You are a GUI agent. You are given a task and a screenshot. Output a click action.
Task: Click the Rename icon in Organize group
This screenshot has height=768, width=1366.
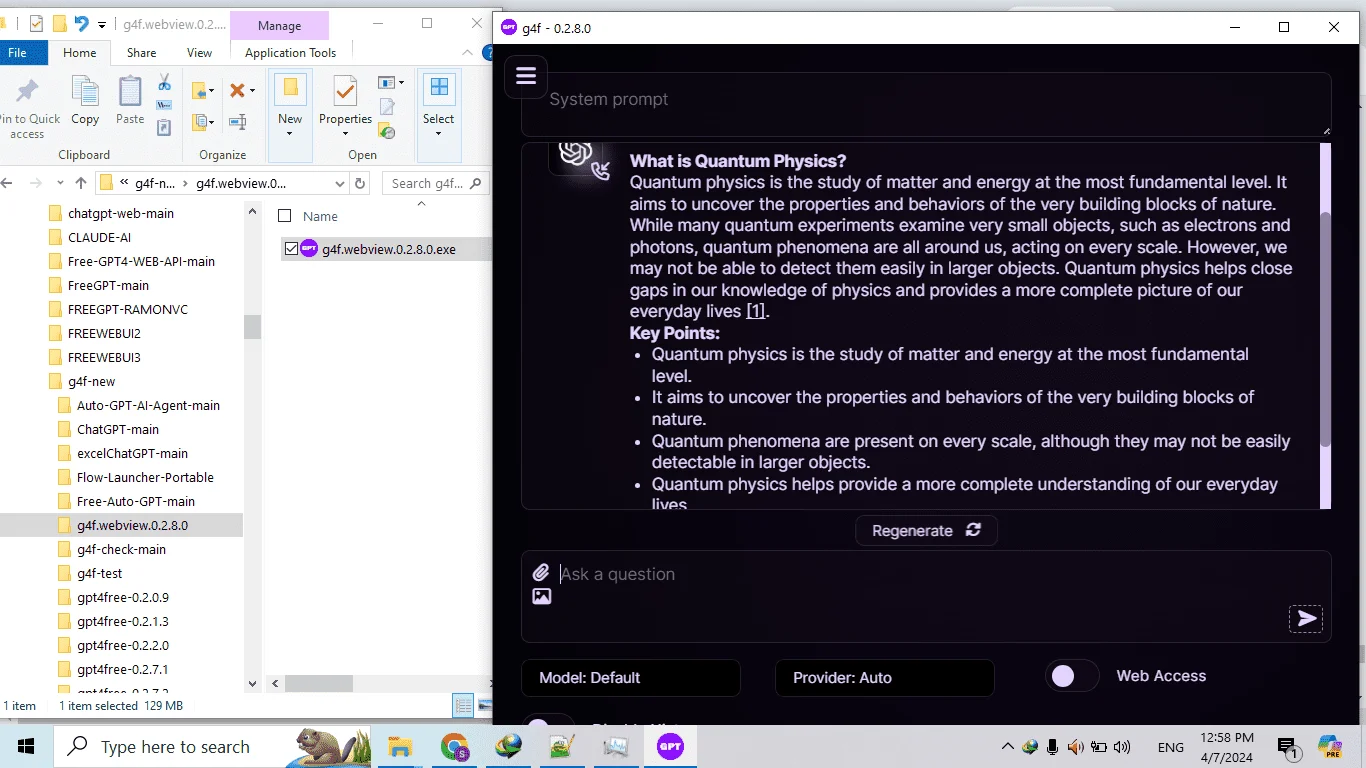[x=238, y=122]
